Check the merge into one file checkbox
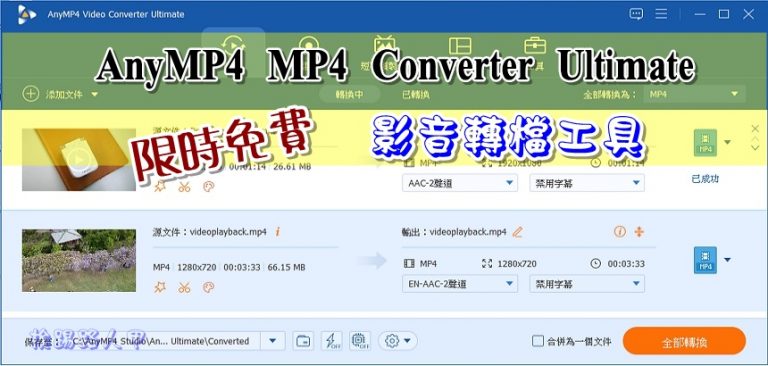Viewport: 768px width, 366px height. [x=538, y=341]
